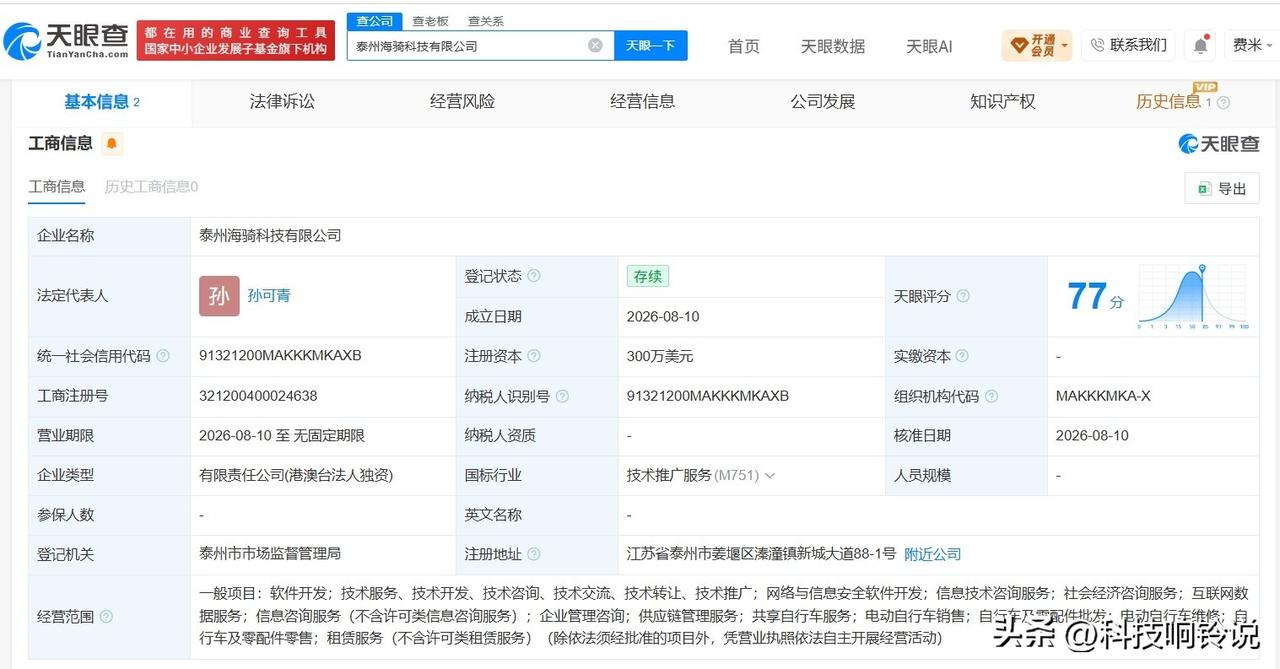Click the help icon beside 登记状态
This screenshot has width=1280, height=669.
pos(534,276)
